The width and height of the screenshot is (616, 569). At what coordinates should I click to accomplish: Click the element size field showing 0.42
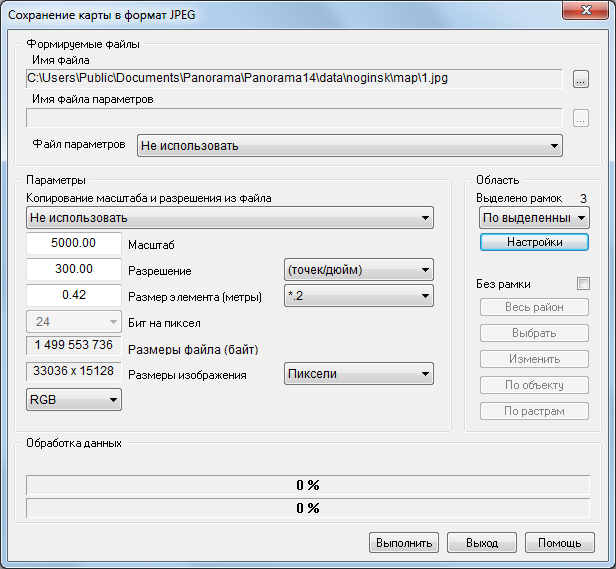[74, 295]
